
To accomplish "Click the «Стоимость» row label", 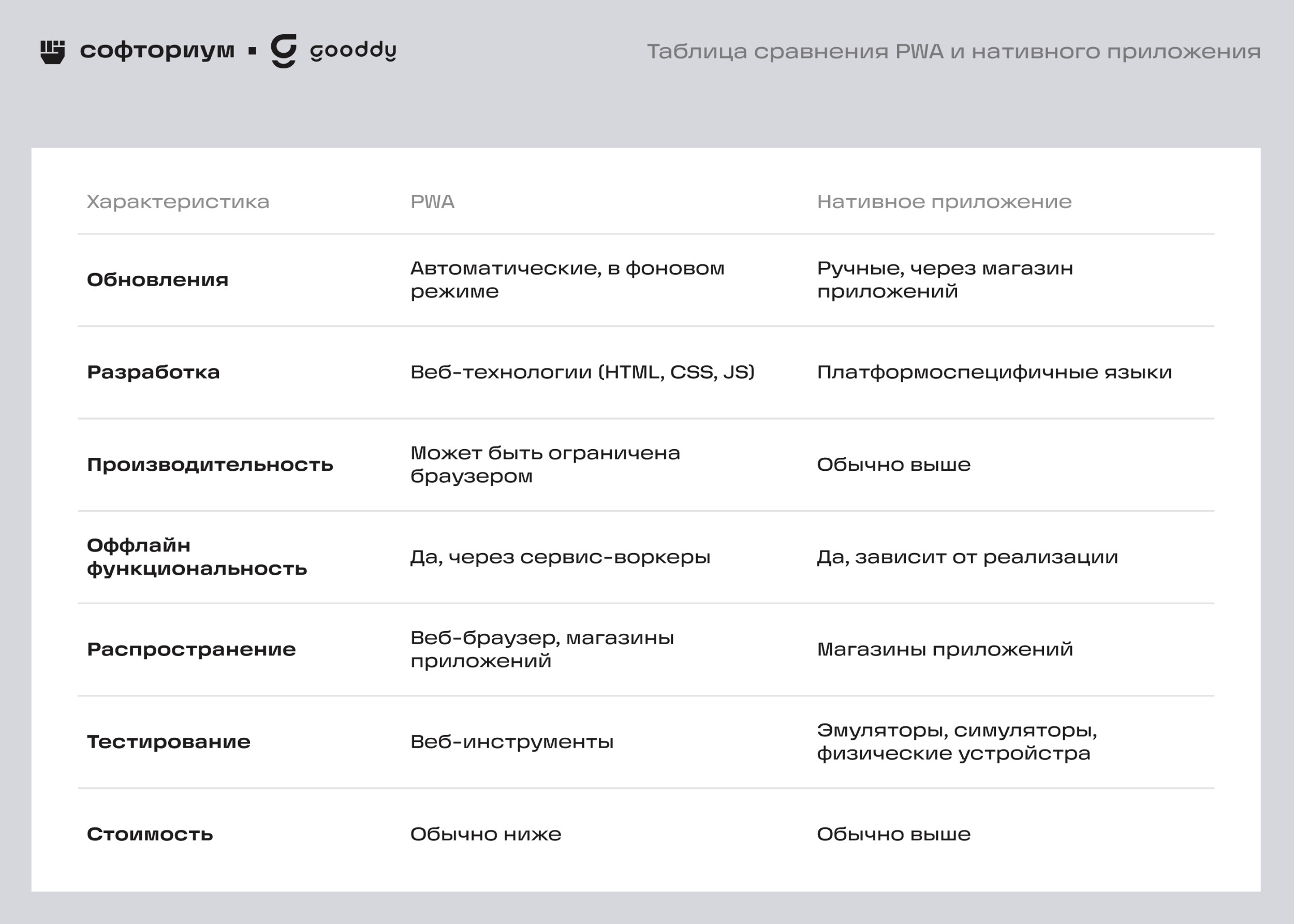I will click(x=150, y=834).
